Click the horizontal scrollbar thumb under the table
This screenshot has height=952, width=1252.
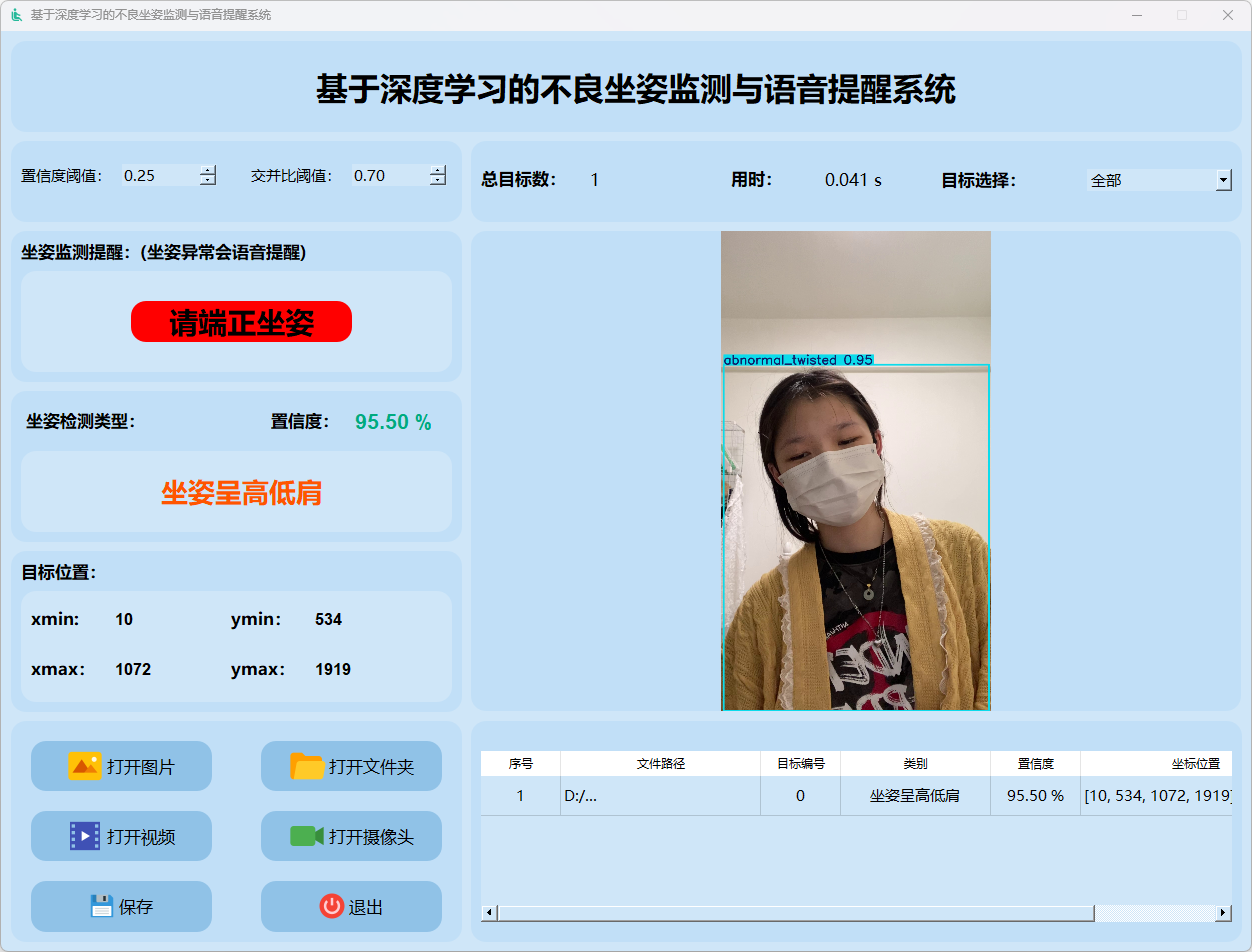click(x=796, y=913)
